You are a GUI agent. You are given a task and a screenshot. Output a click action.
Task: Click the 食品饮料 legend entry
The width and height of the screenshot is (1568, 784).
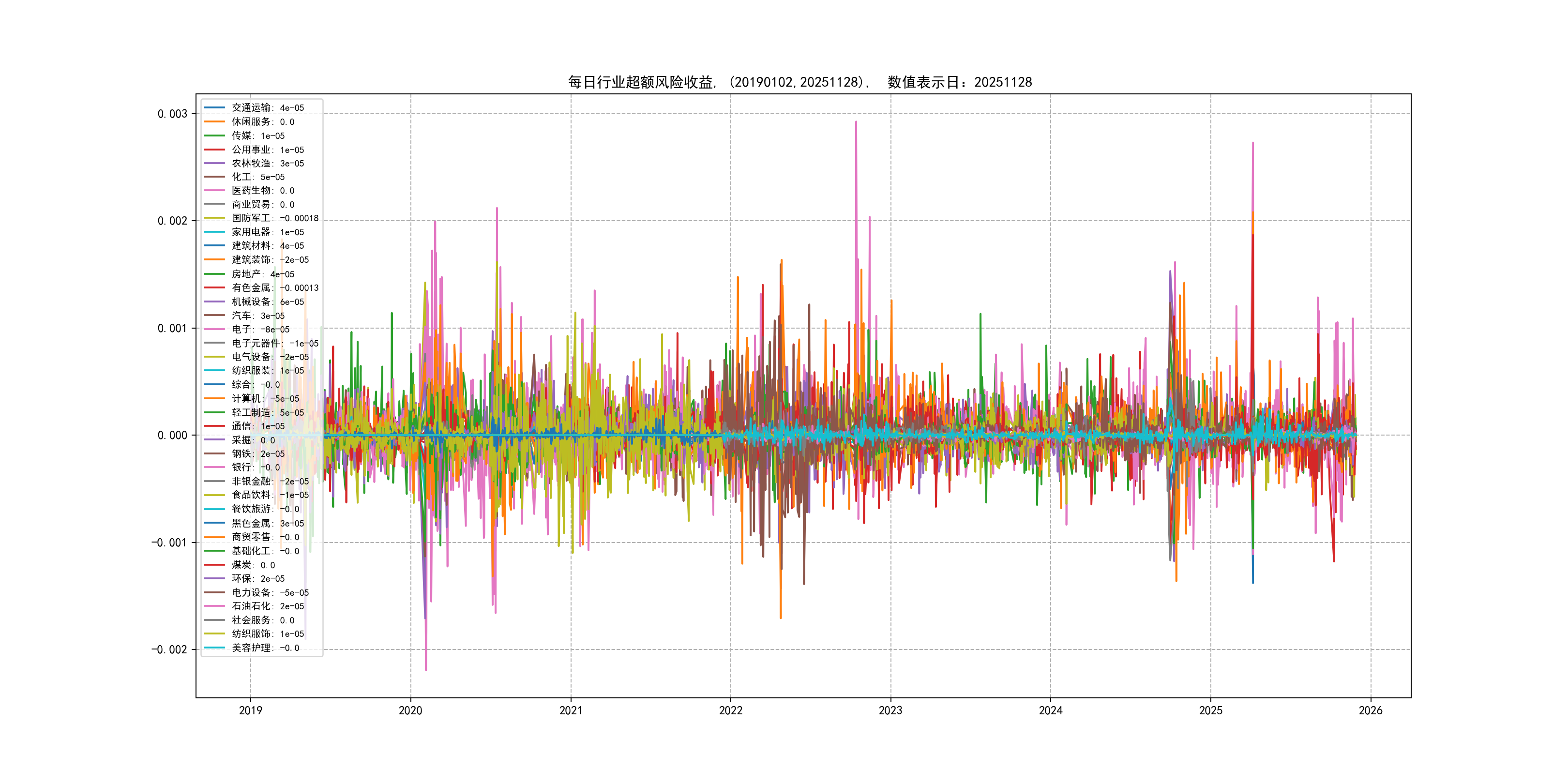pyautogui.click(x=270, y=495)
